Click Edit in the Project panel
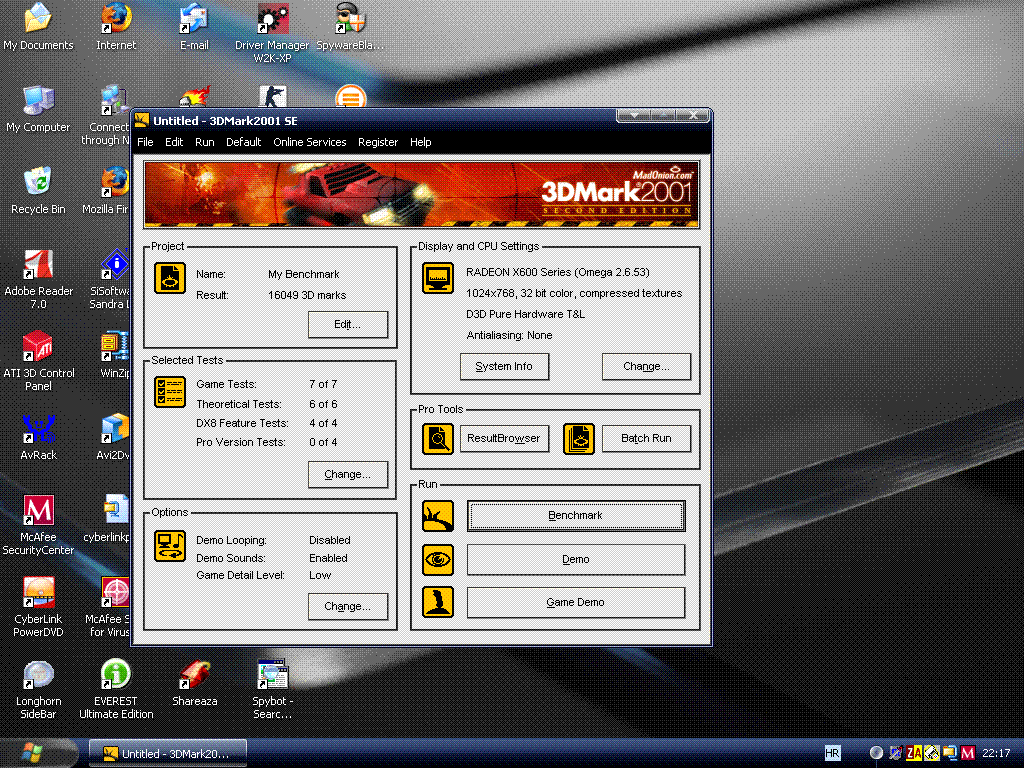The width and height of the screenshot is (1024, 768). coord(347,324)
